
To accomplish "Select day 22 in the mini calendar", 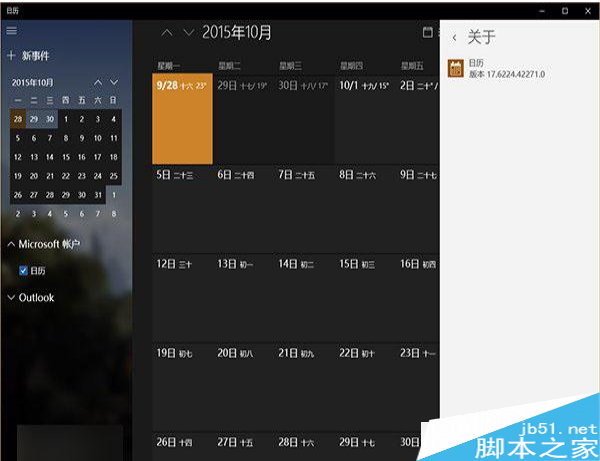I will [66, 176].
